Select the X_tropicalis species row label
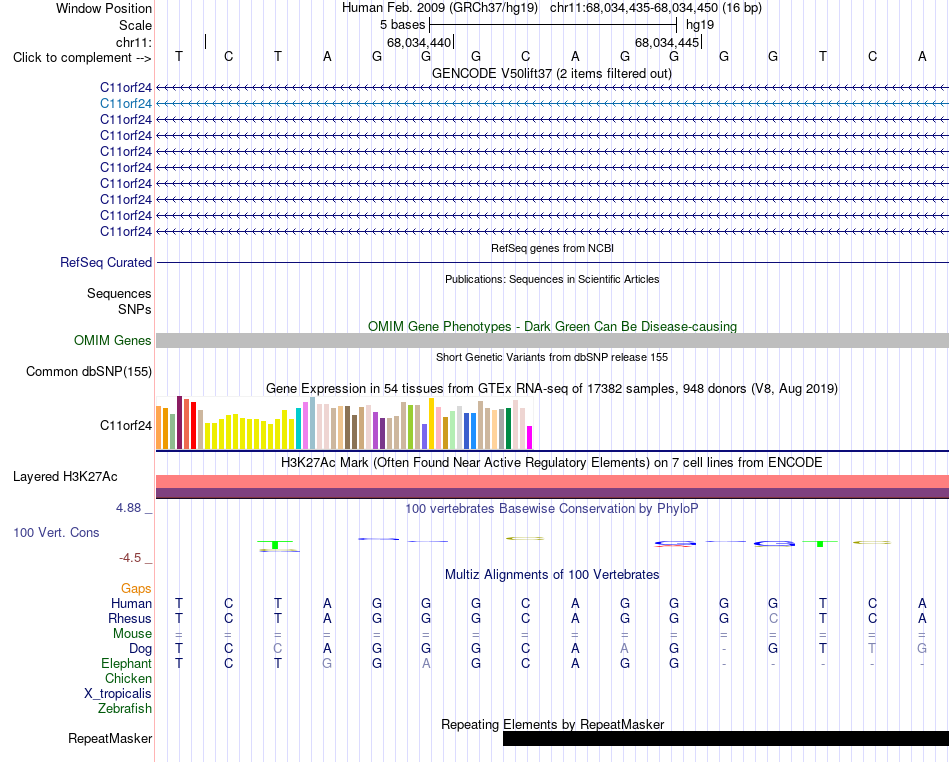The image size is (950, 762). tap(118, 694)
